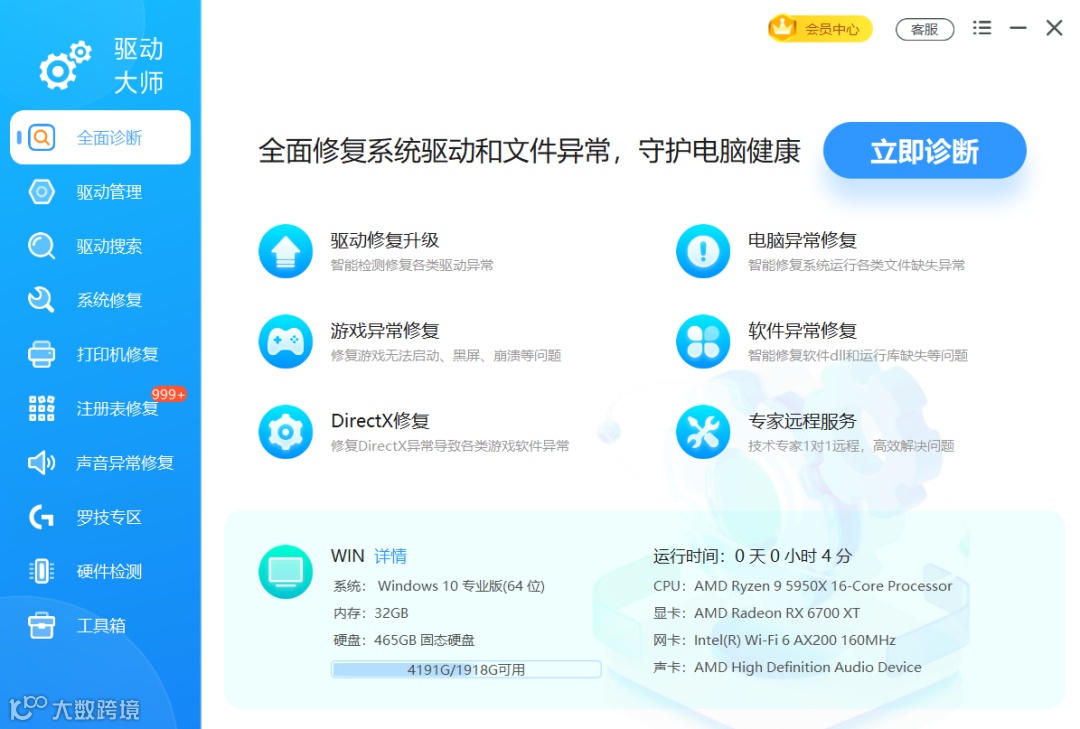The image size is (1080, 729).
Task: Open the 全面诊断 magnifier icon
Action: (41, 138)
